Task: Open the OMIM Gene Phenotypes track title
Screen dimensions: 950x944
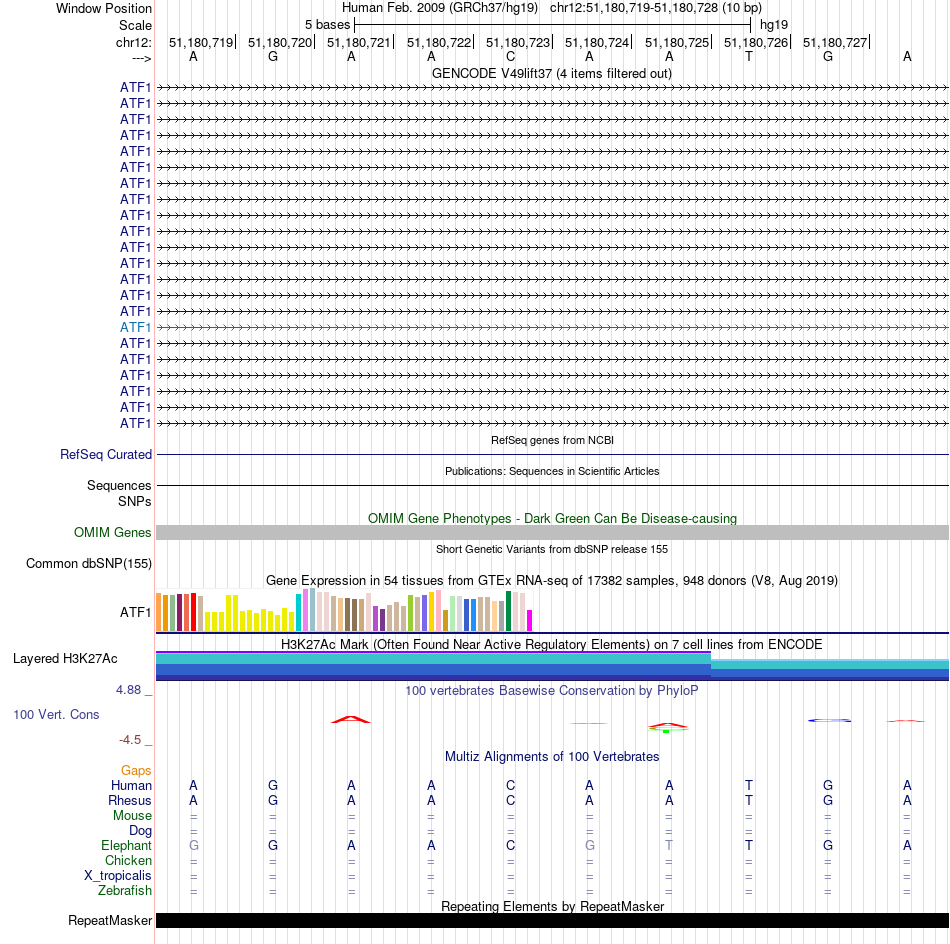Action: 552,519
